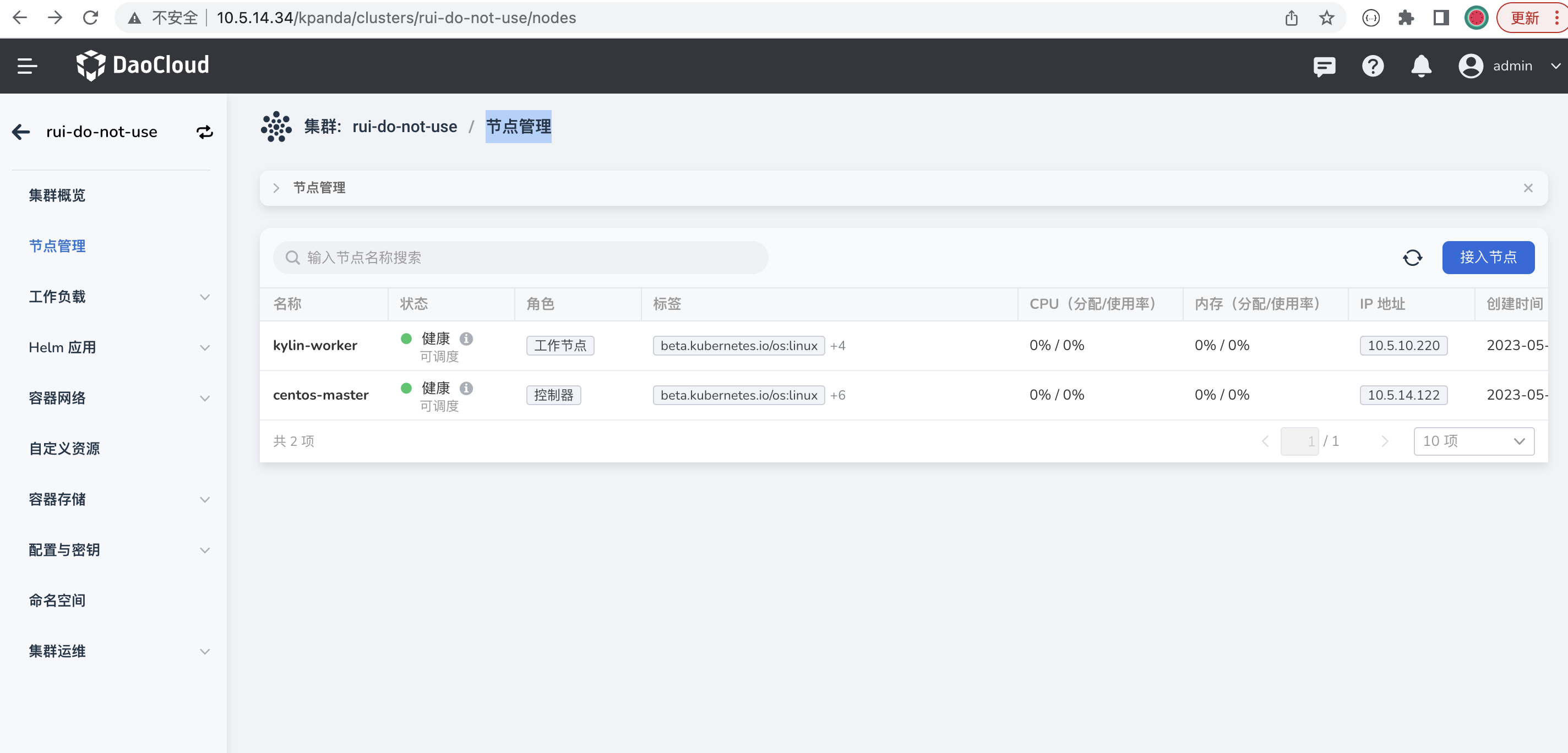Click the share page icon in address bar
The height and width of the screenshot is (753, 1568).
[x=1291, y=18]
